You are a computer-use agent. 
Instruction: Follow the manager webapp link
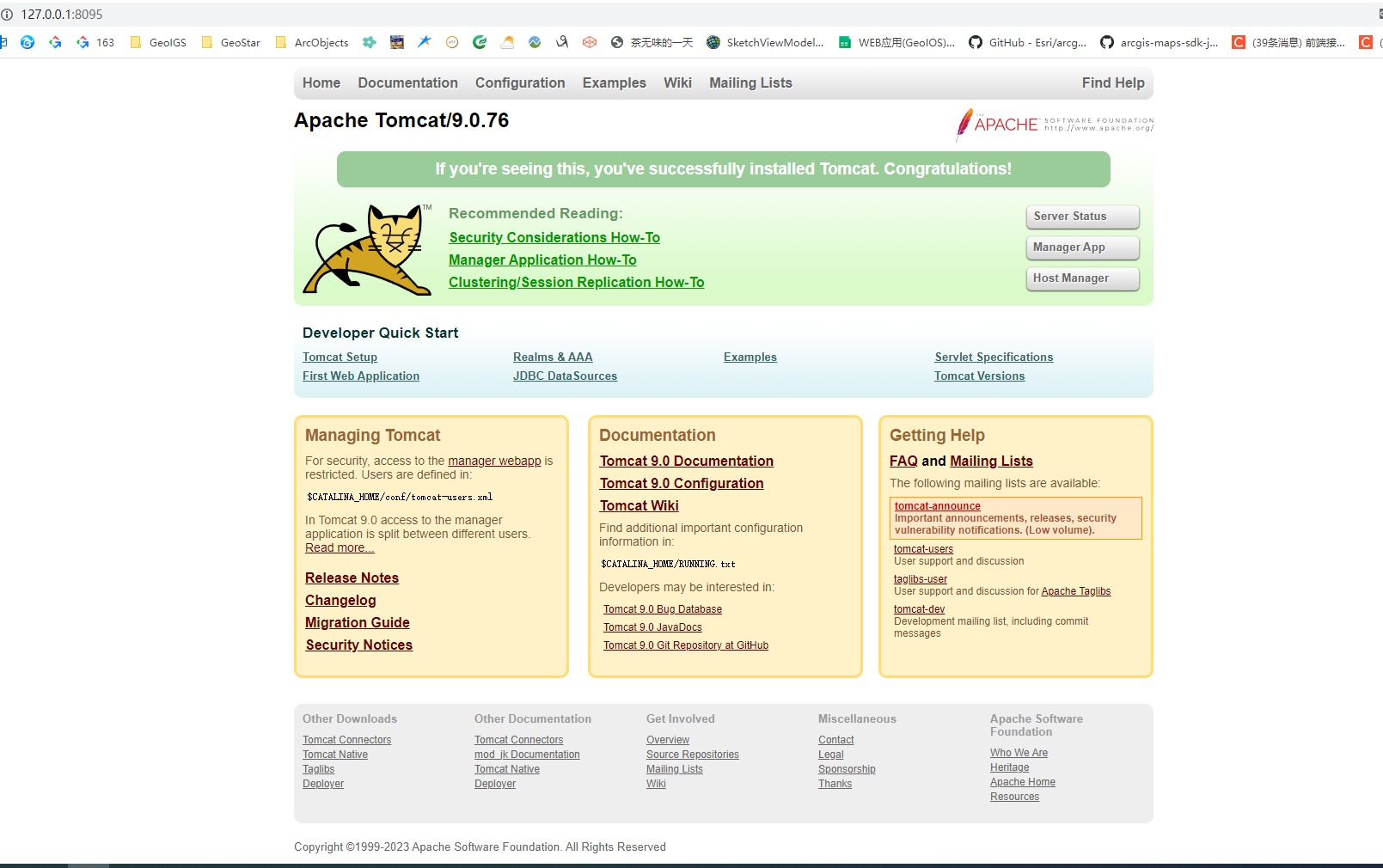coord(494,461)
